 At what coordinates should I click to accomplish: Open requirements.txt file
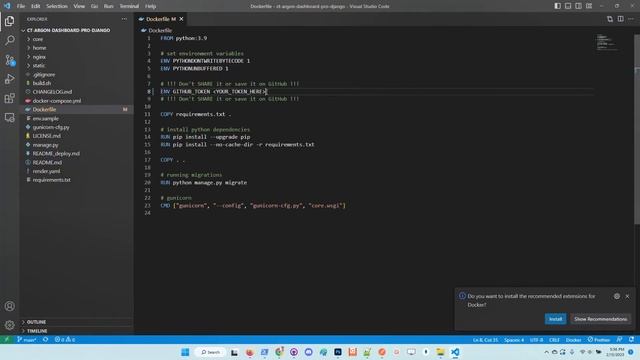click(76, 180)
